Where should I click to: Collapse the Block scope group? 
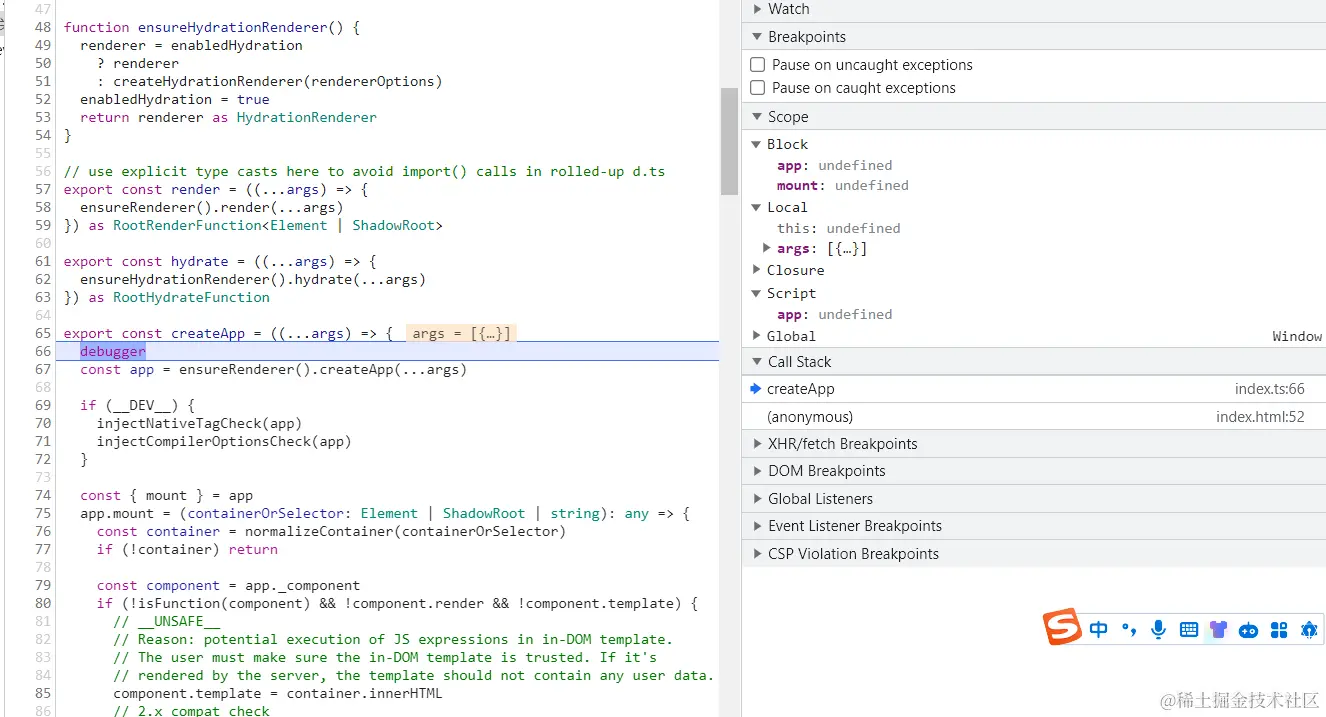[757, 145]
